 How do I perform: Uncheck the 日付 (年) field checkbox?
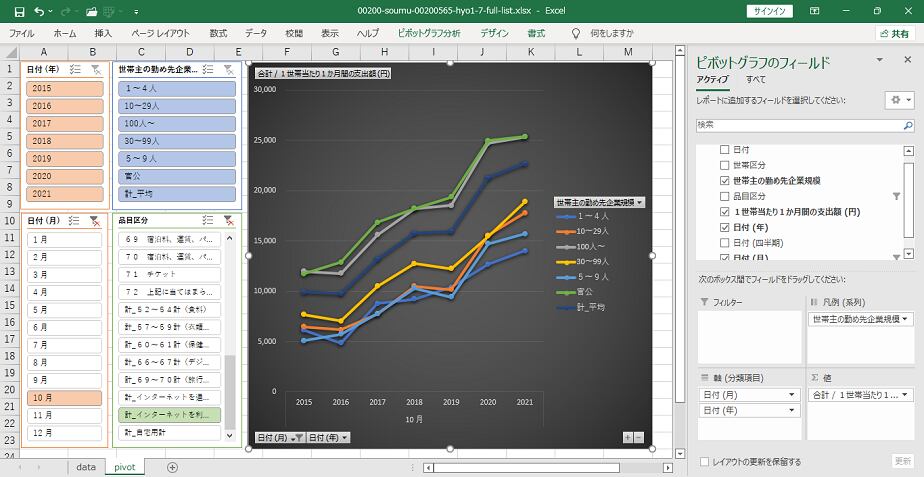[x=725, y=227]
